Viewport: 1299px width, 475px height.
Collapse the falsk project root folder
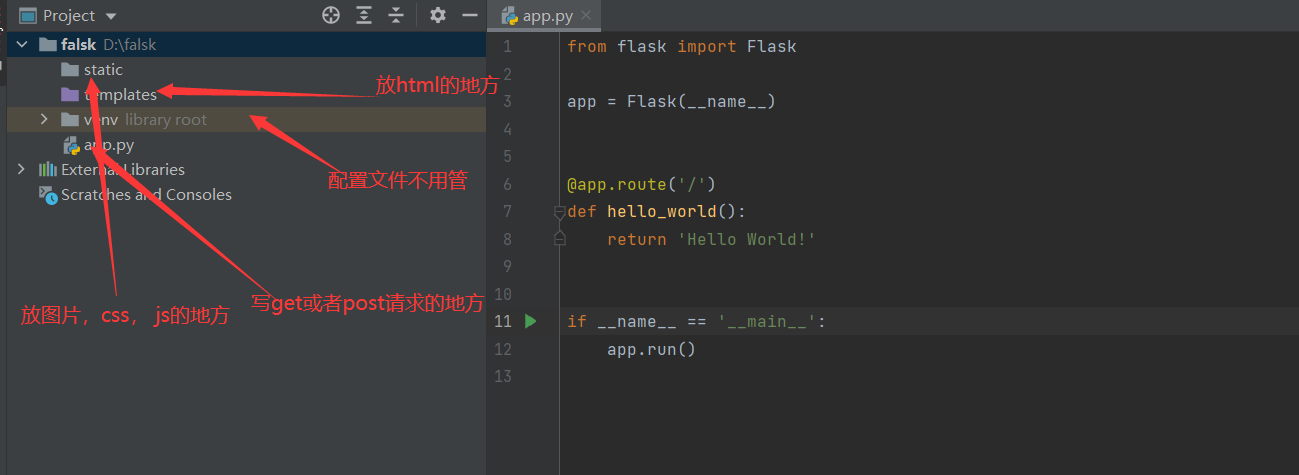pos(22,44)
